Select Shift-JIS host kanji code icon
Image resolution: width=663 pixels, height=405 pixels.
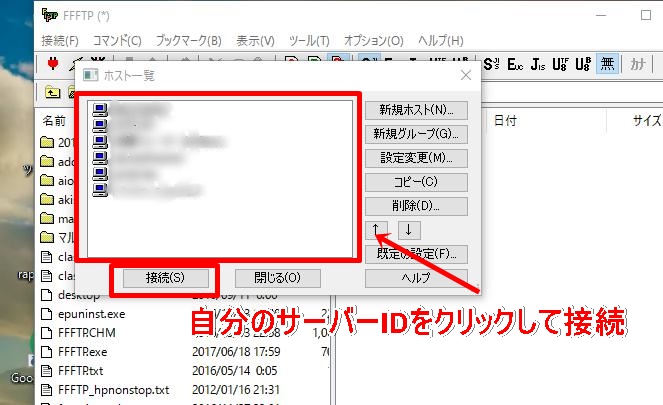(491, 64)
